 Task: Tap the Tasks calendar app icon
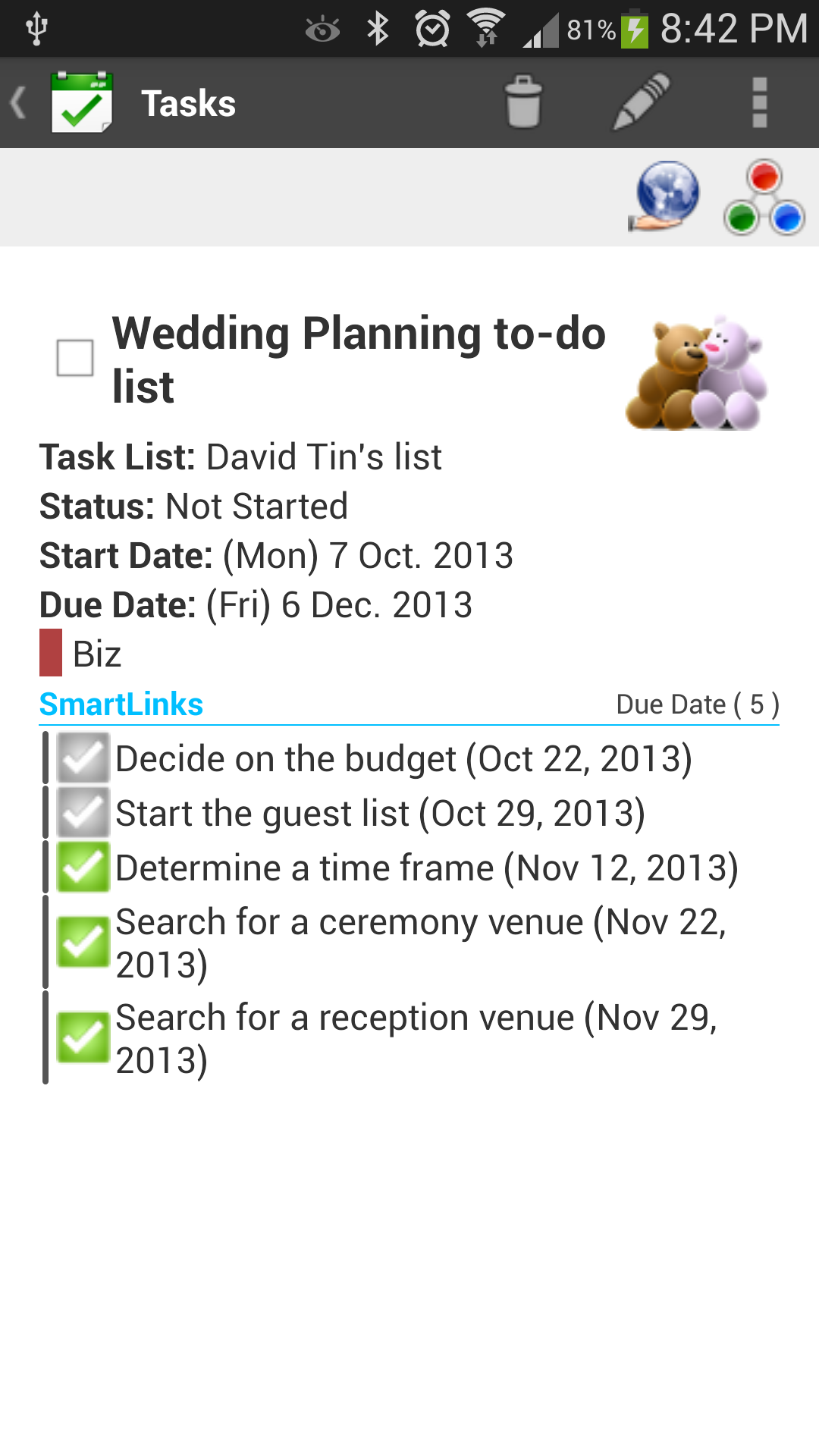82,102
